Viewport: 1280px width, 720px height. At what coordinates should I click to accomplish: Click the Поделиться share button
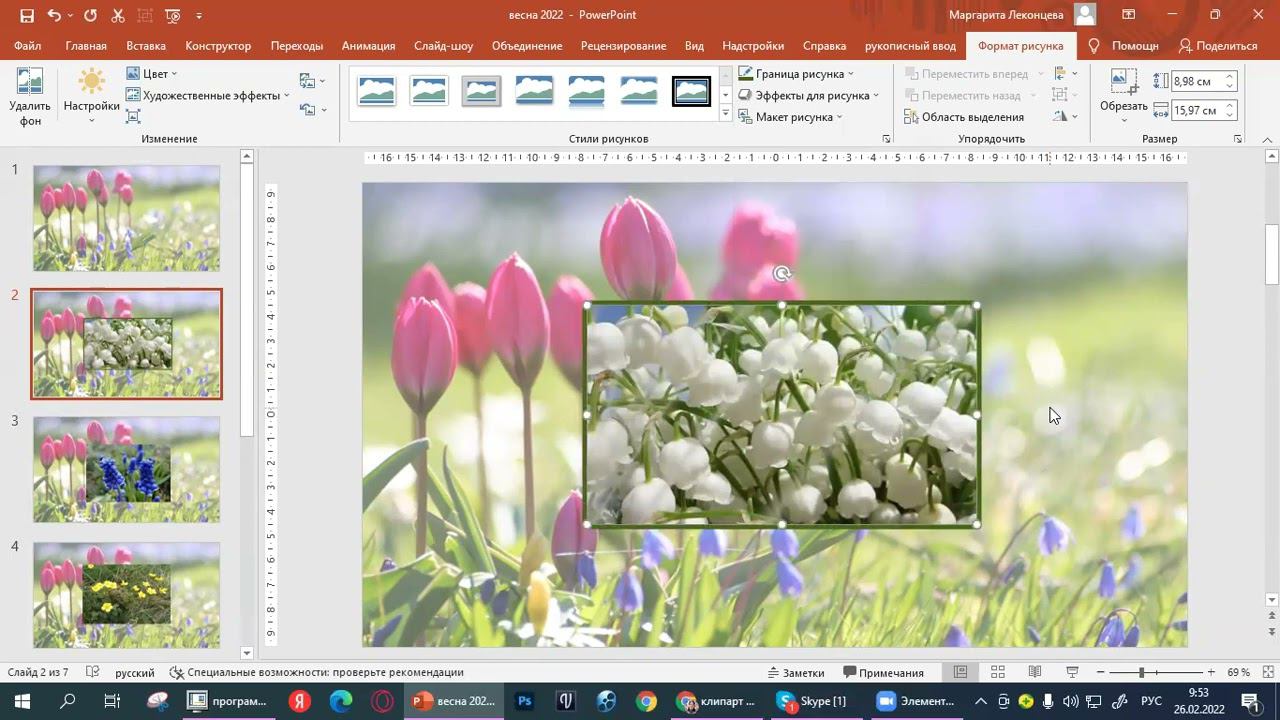(1217, 46)
